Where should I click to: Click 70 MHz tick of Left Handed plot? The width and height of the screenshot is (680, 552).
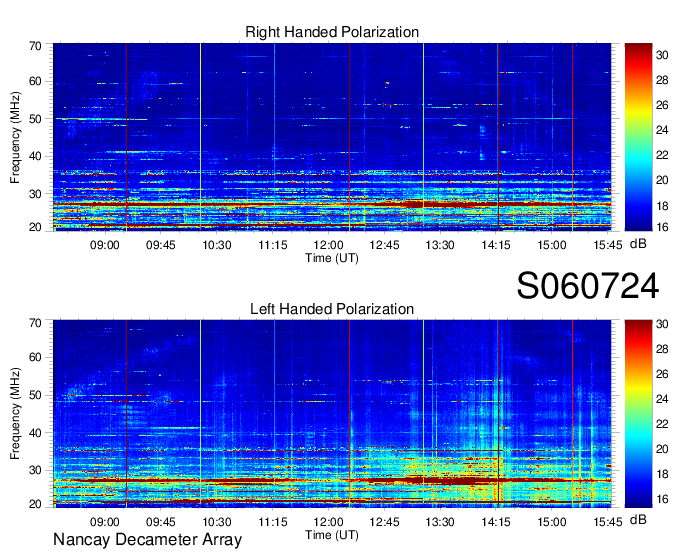35,323
